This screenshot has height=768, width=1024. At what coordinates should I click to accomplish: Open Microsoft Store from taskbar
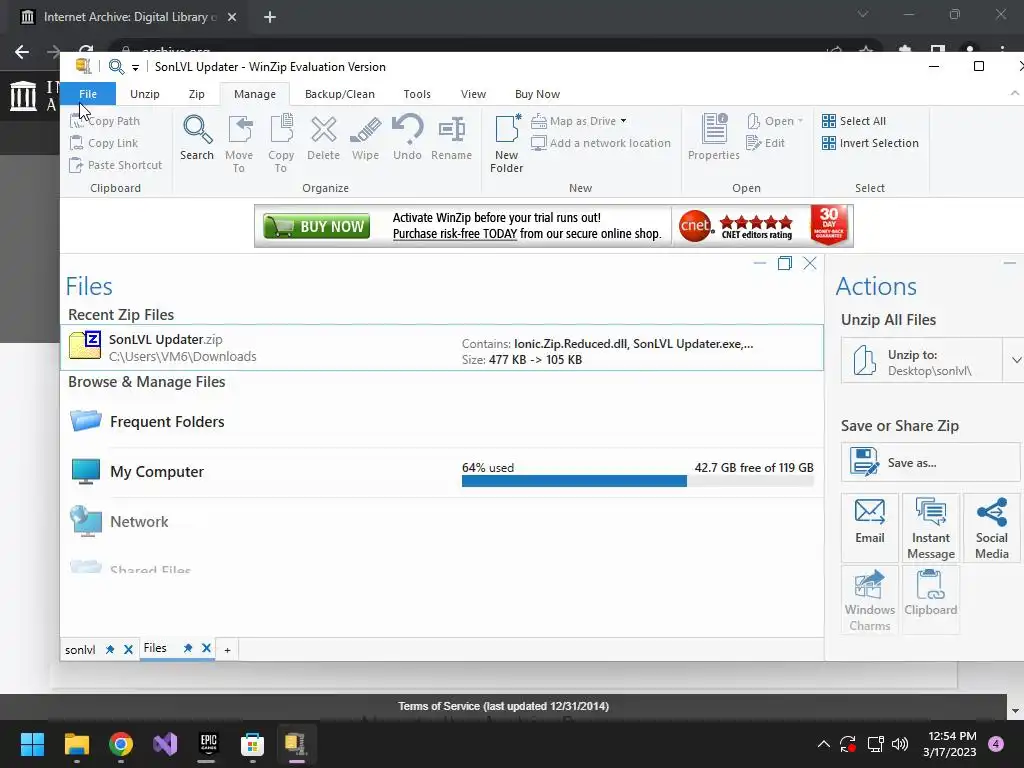(252, 744)
